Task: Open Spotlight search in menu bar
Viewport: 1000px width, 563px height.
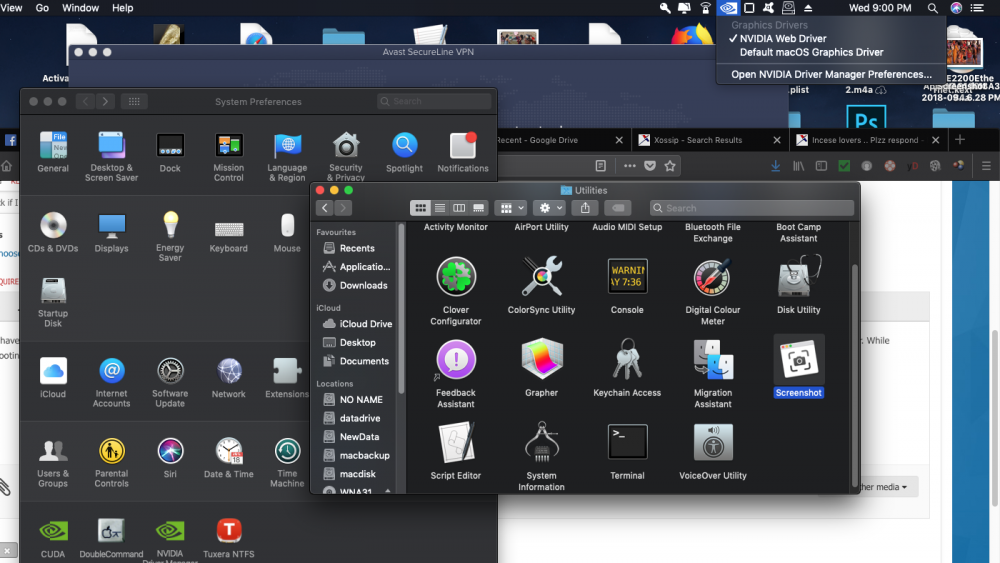Action: pyautogui.click(x=932, y=8)
